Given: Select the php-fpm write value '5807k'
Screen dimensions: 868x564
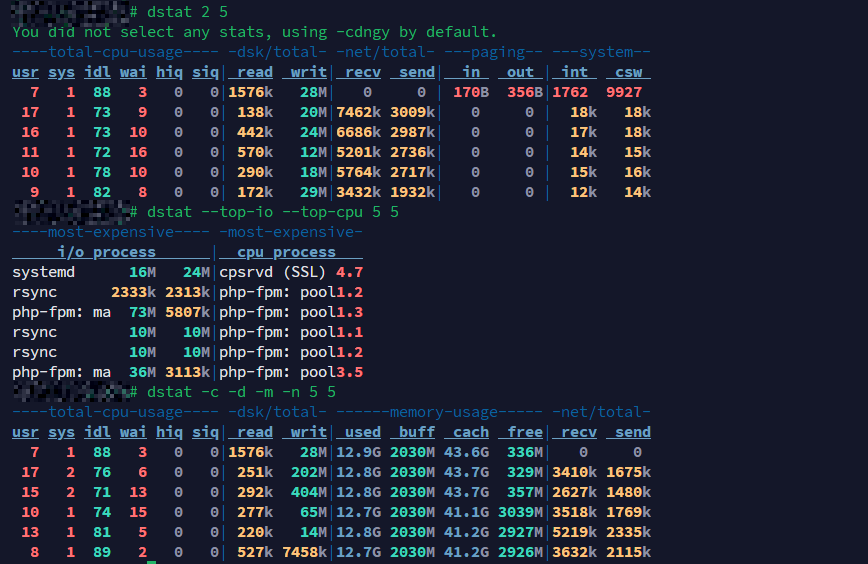Looking at the screenshot, I should [x=187, y=312].
